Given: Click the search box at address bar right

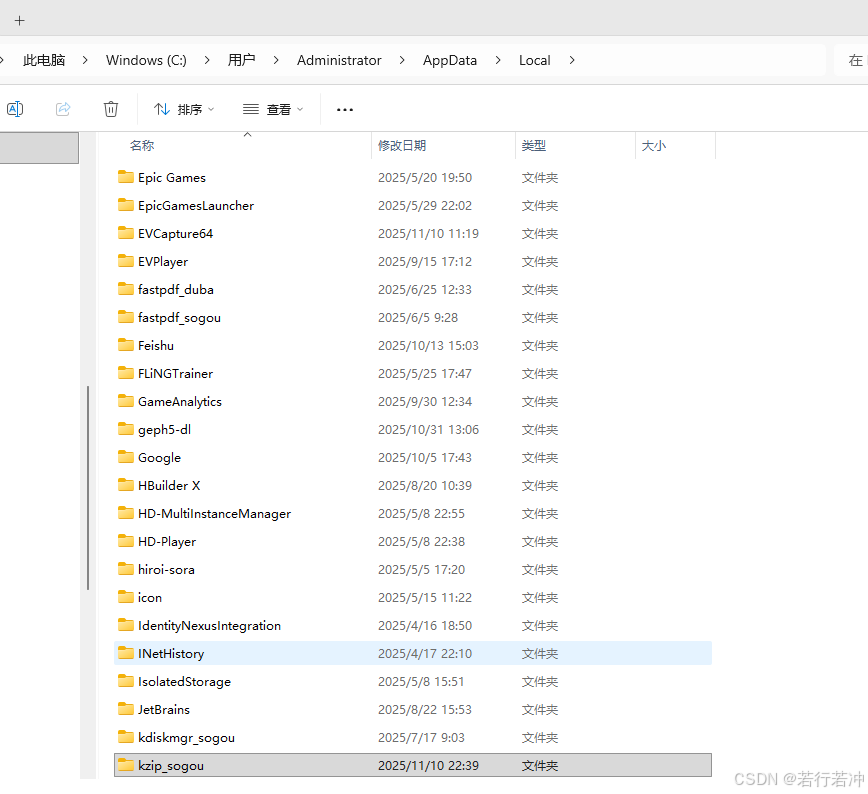Looking at the screenshot, I should coord(852,60).
